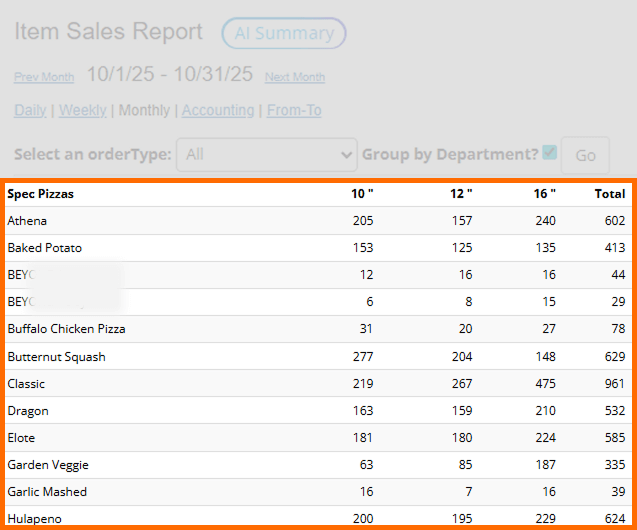Select the Buffalo Chicken Pizza row
The height and width of the screenshot is (530, 637).
click(66, 329)
